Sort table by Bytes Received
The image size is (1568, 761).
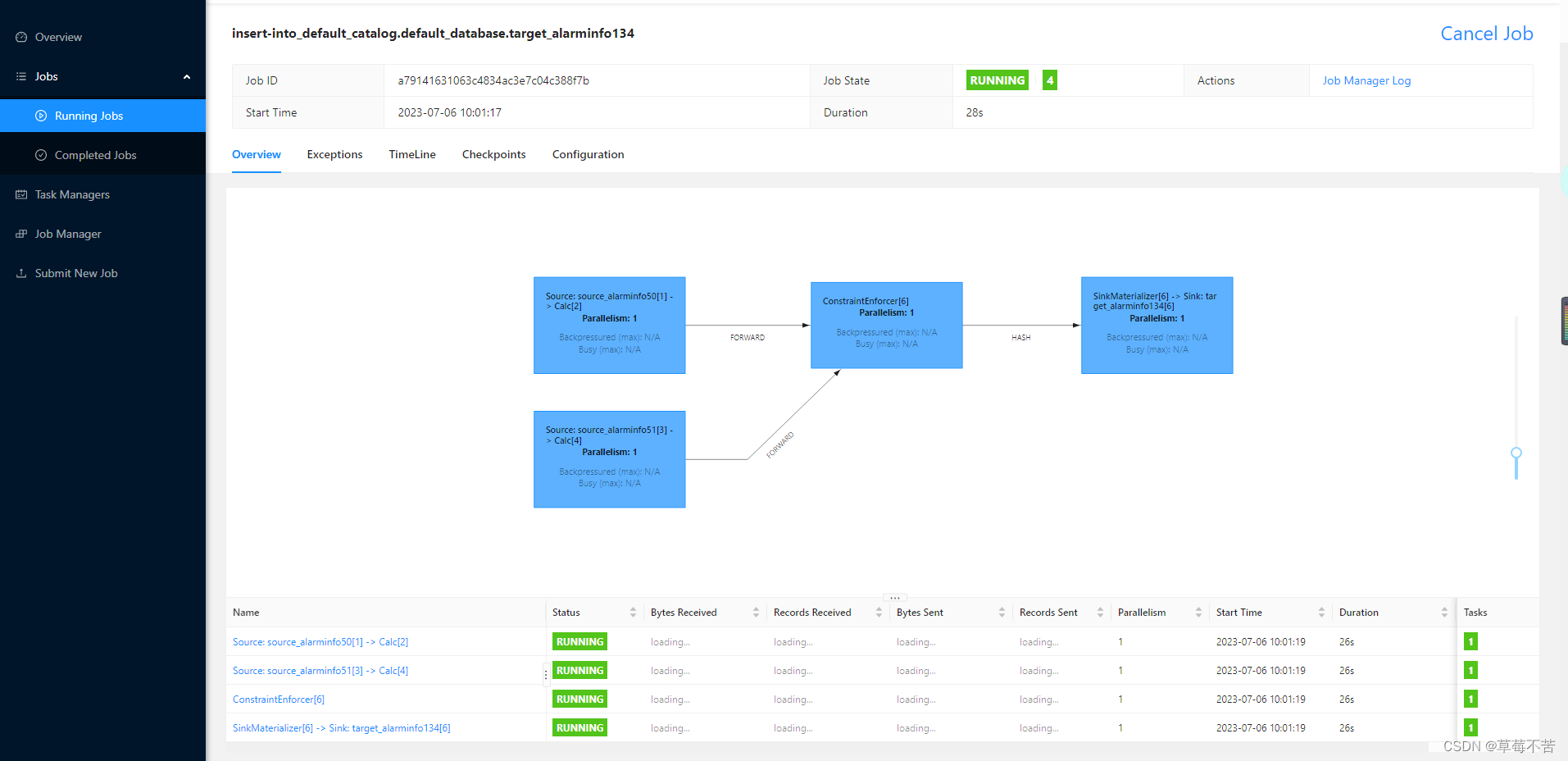click(x=756, y=613)
